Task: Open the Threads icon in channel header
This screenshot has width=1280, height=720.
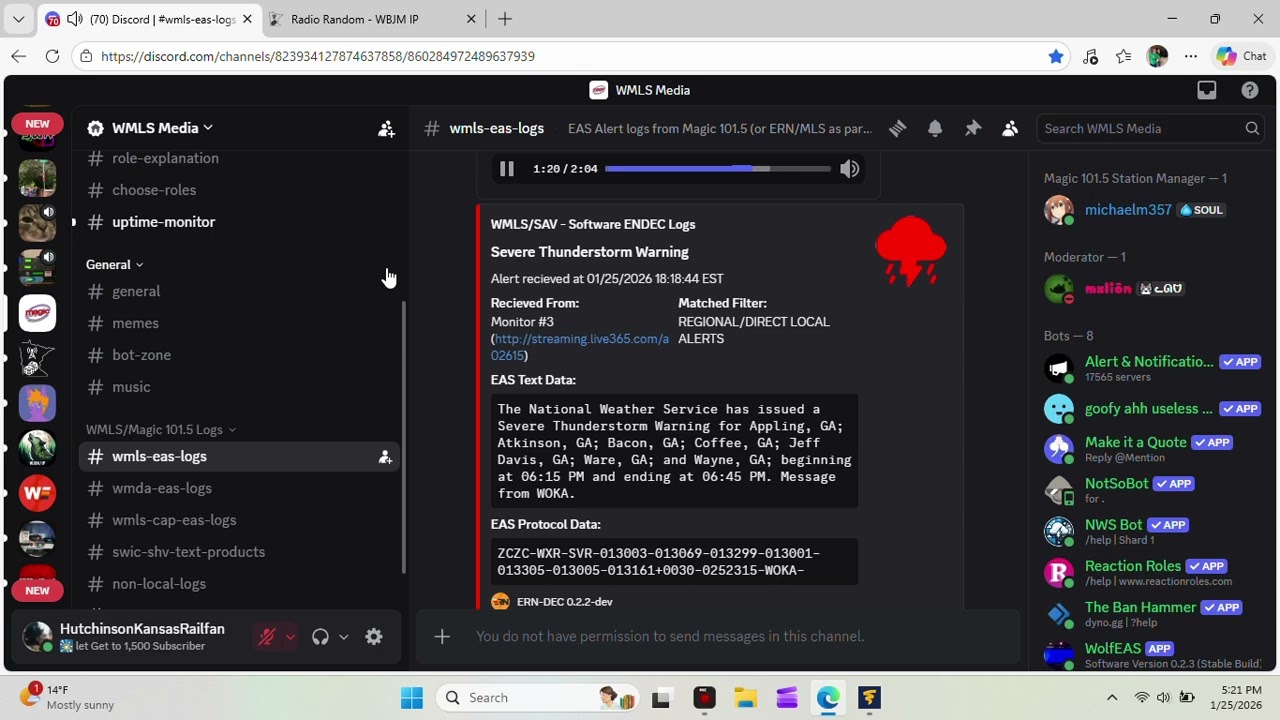Action: tap(897, 128)
